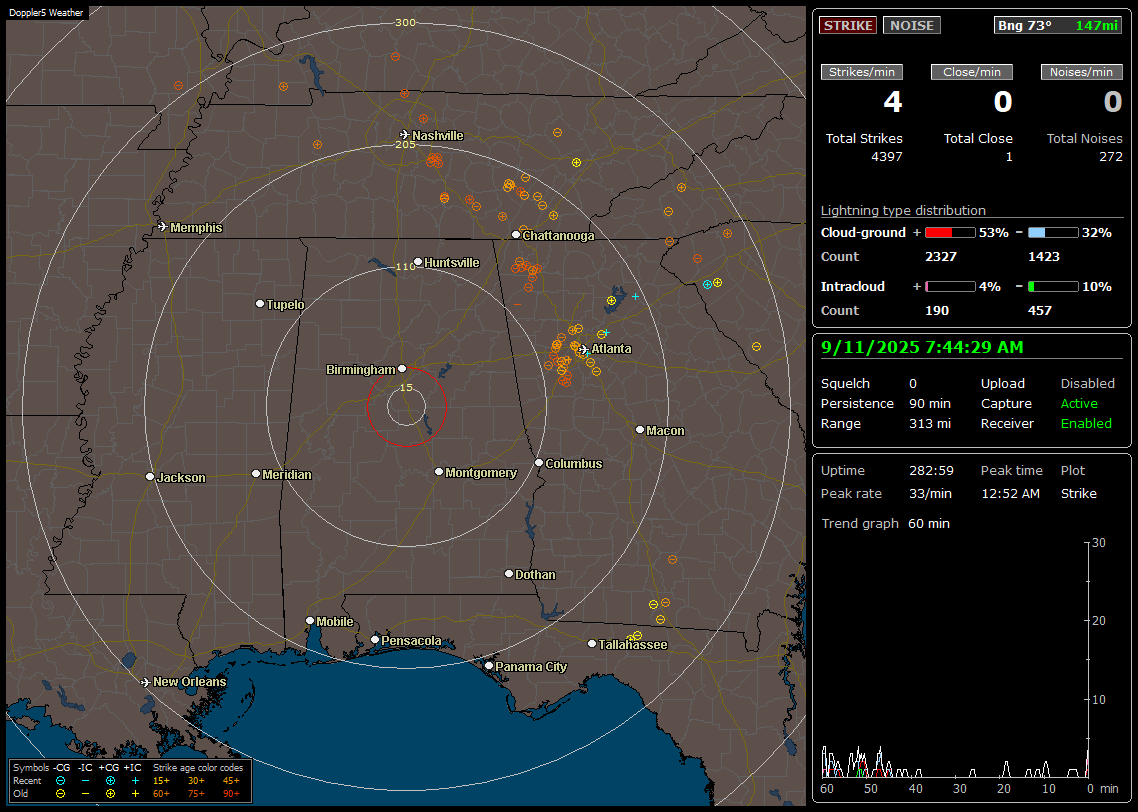Click the date and time 9/11/2025 7:44:29 AM
The height and width of the screenshot is (812, 1138).
922,348
